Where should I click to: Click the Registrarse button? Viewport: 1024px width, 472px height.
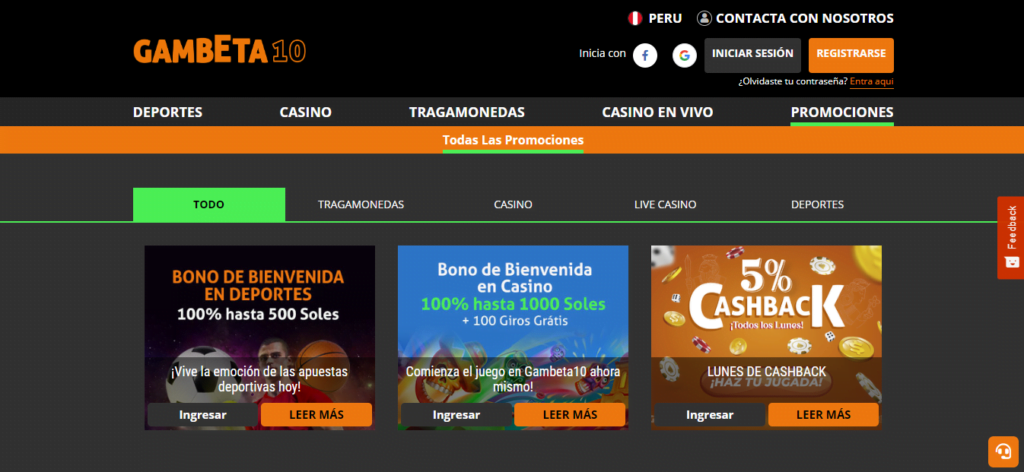[x=851, y=55]
